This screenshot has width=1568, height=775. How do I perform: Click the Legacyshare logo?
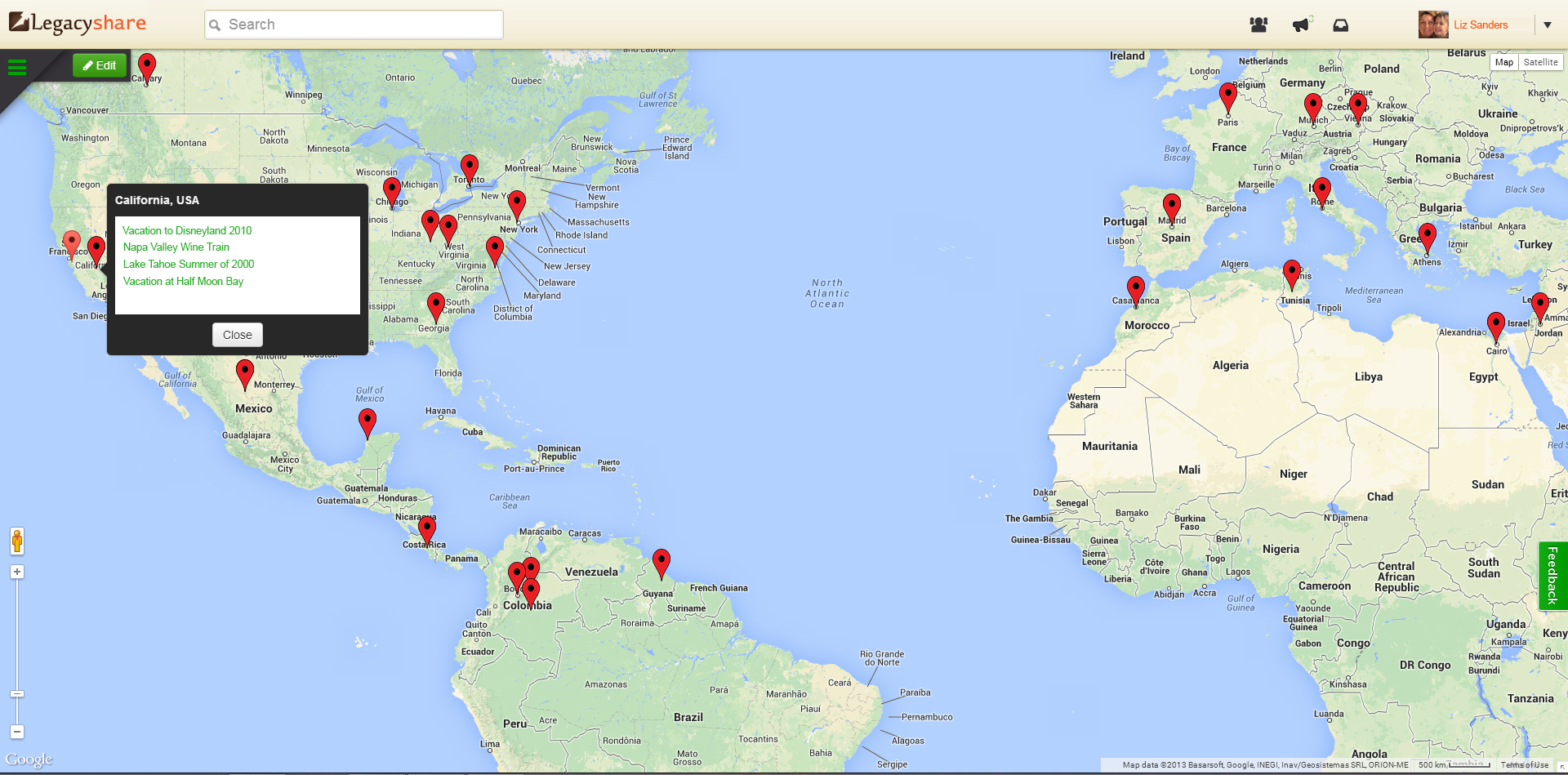pos(78,23)
